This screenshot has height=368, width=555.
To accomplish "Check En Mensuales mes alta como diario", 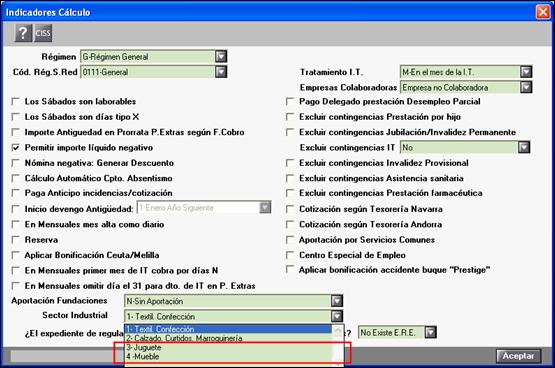I will coord(15,224).
